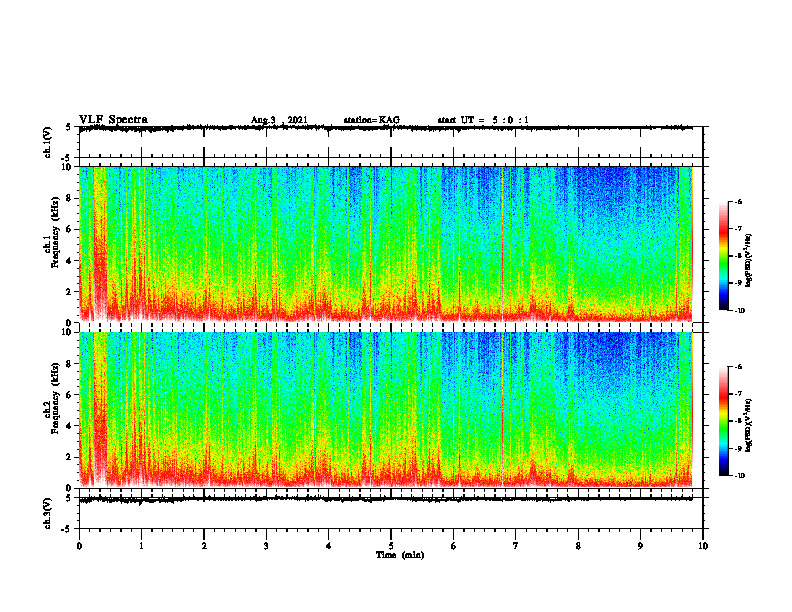
Task: Click the "ch.3(V)" waveform axis label
Action: pyautogui.click(x=48, y=513)
